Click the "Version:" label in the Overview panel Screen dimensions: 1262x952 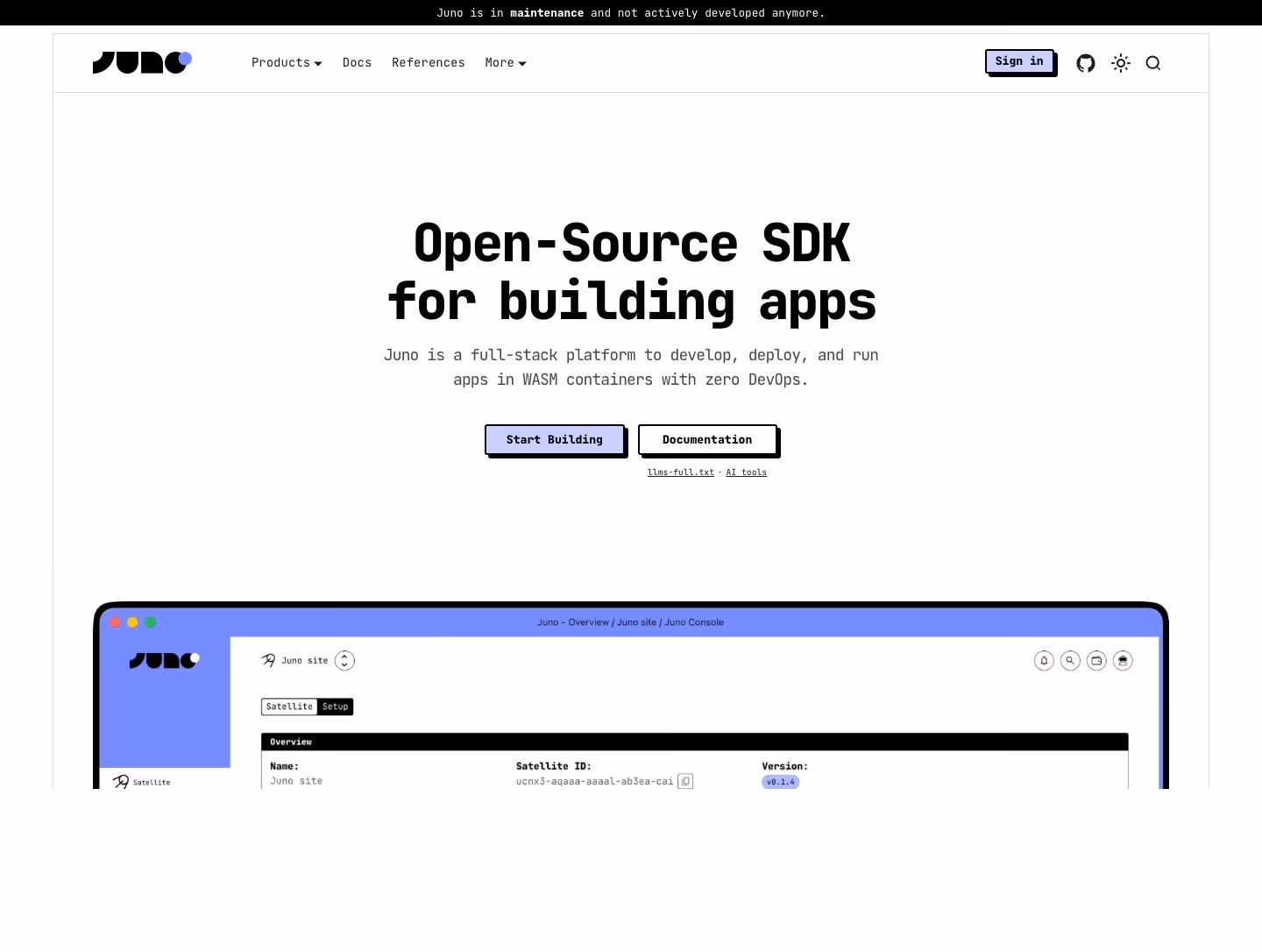[785, 766]
